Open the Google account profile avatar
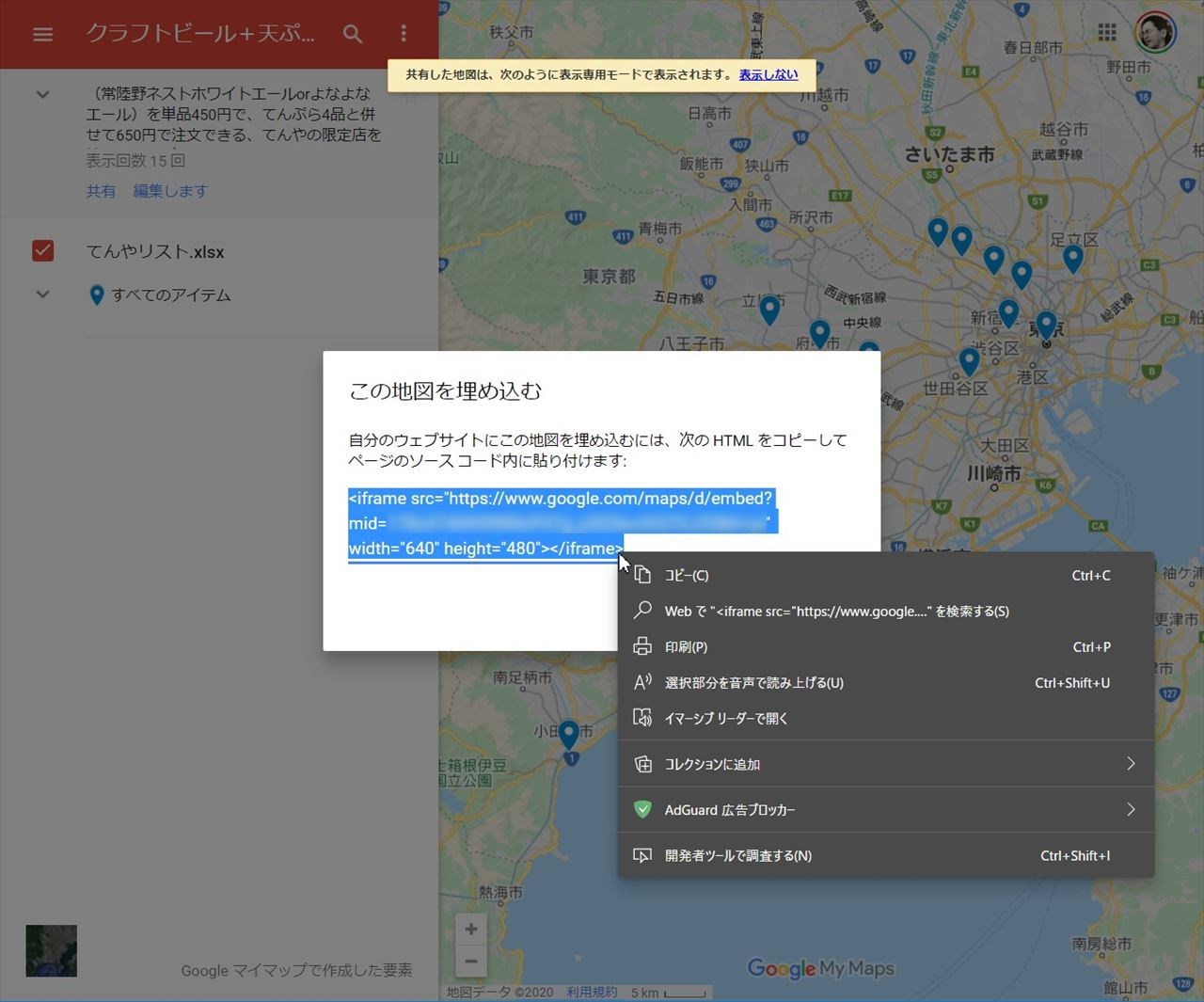The image size is (1204, 1002). (1156, 33)
